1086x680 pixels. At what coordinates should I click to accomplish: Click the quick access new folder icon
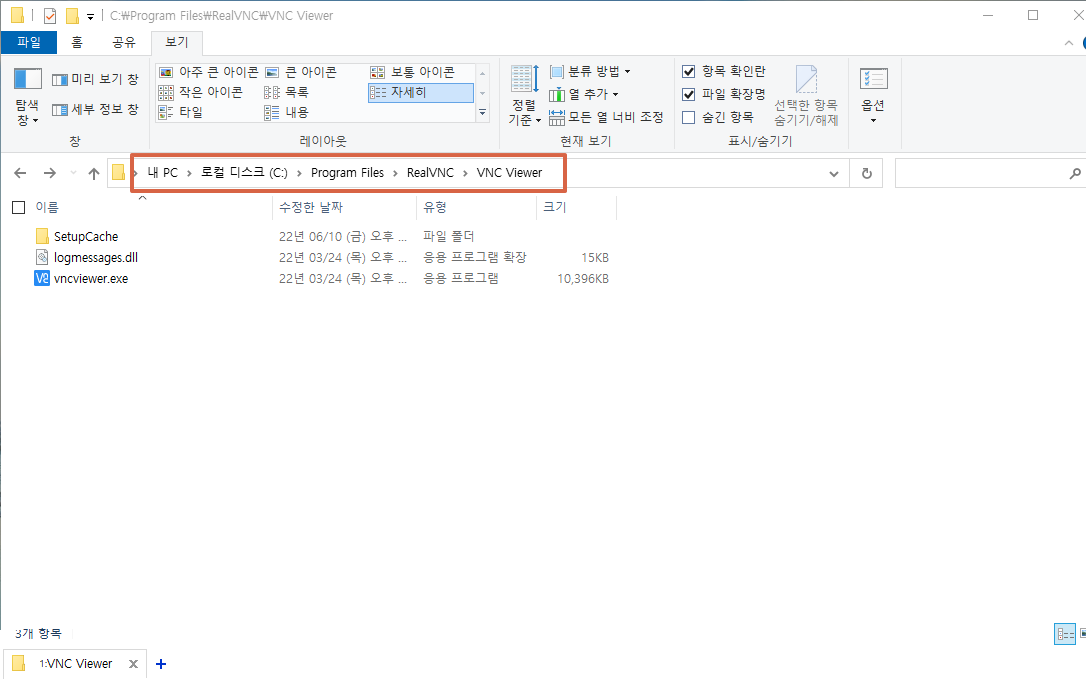pos(71,15)
